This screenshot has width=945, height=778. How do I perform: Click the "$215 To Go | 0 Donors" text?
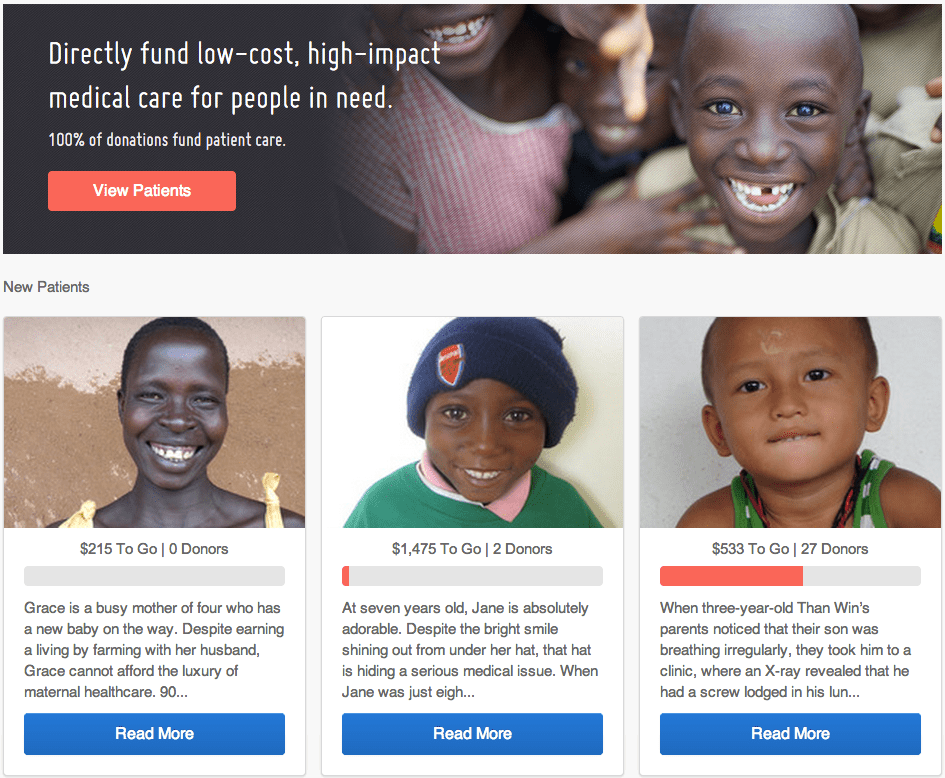154,549
